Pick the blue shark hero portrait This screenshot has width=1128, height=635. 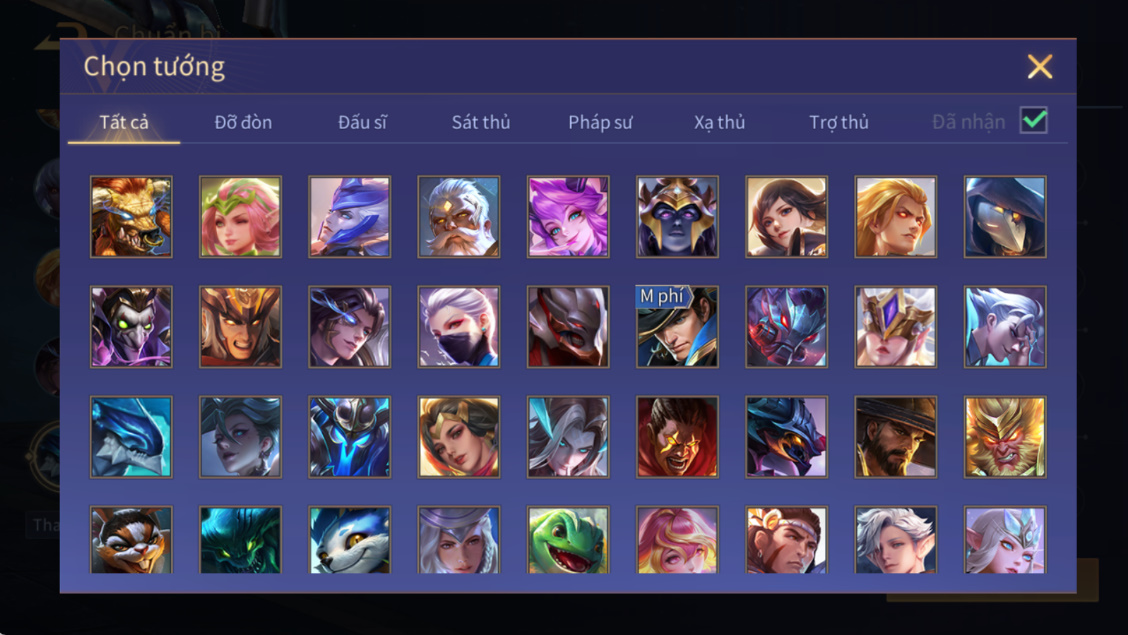point(131,437)
